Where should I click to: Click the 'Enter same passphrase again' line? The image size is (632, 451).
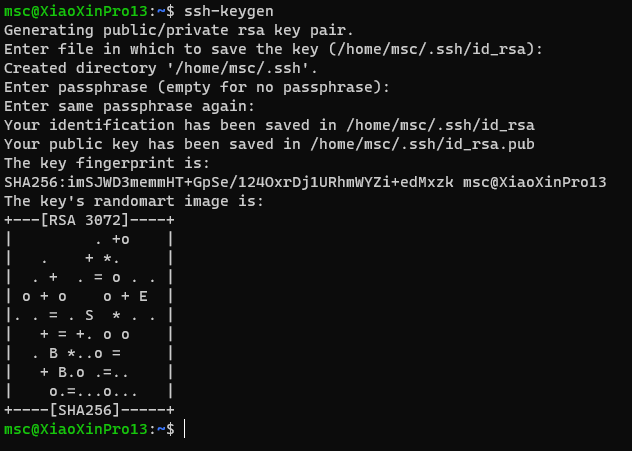pyautogui.click(x=129, y=106)
